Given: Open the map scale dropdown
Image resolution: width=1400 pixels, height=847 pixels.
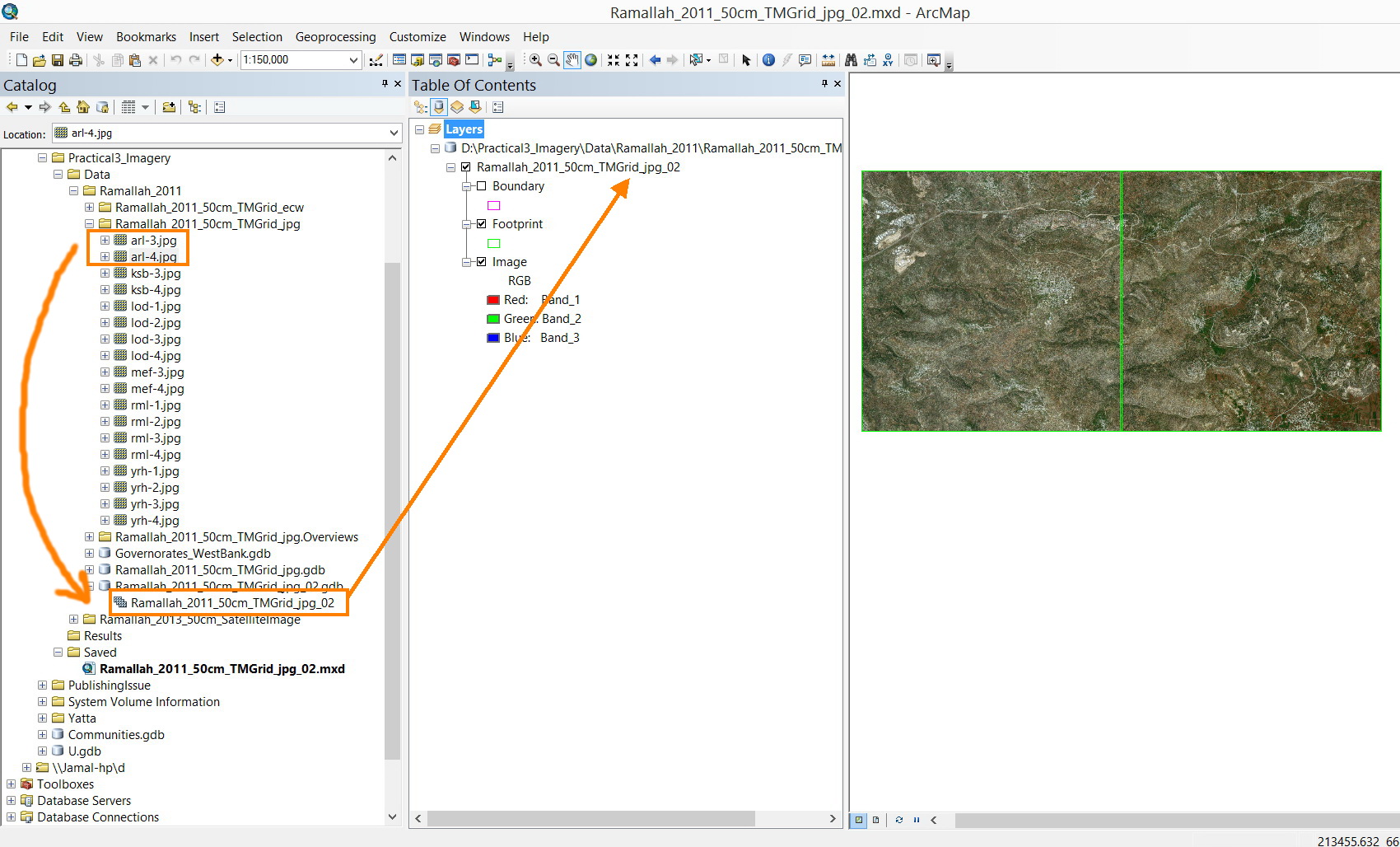Looking at the screenshot, I should tap(353, 60).
